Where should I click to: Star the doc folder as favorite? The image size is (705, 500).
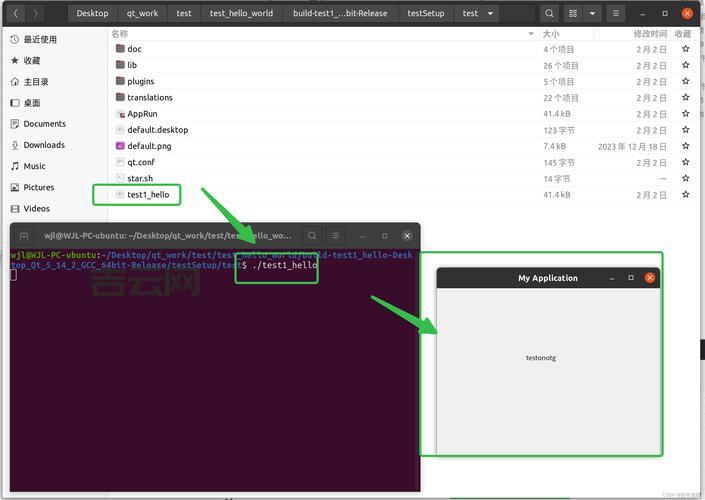[x=685, y=49]
